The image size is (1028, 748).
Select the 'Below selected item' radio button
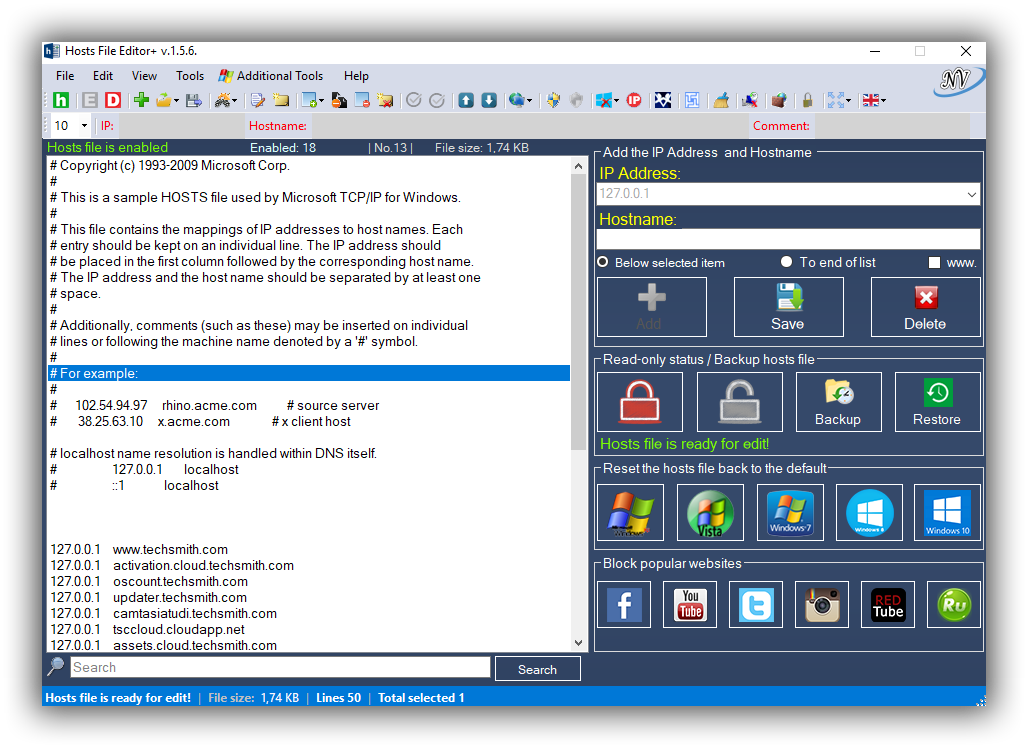(x=603, y=262)
